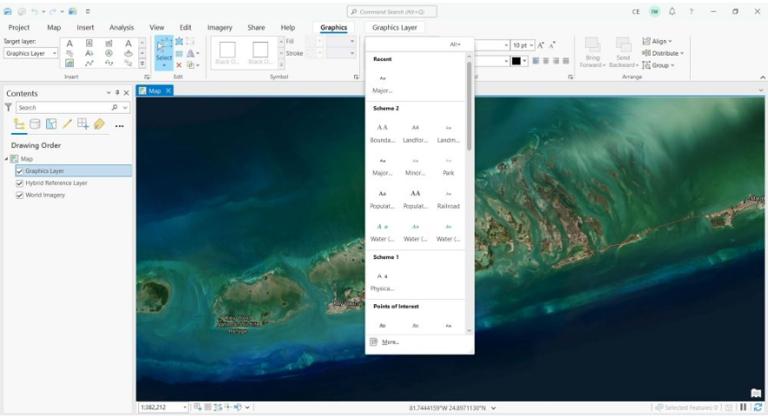Open the Target layer dropdown

31,53
